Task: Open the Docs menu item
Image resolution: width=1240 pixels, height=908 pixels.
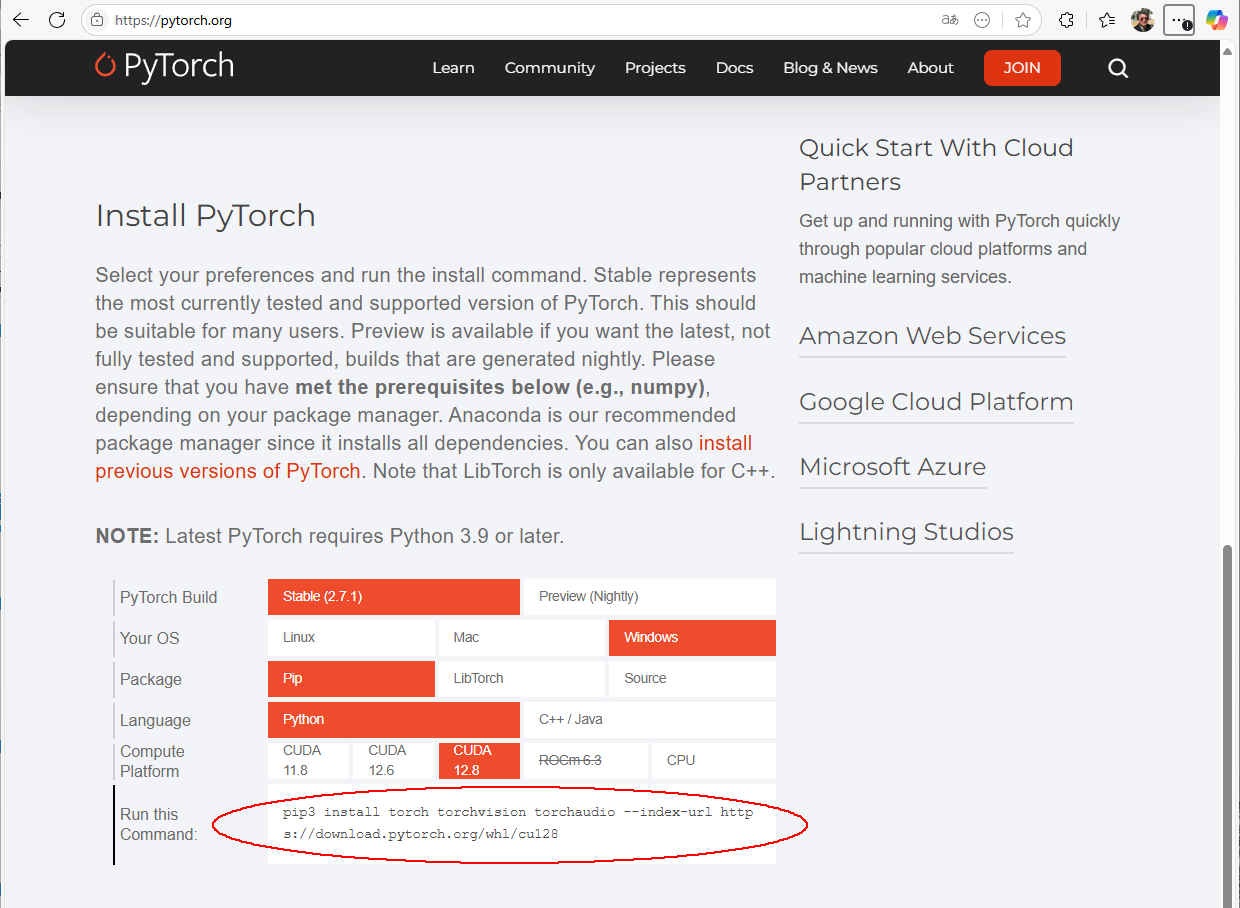Action: [734, 68]
